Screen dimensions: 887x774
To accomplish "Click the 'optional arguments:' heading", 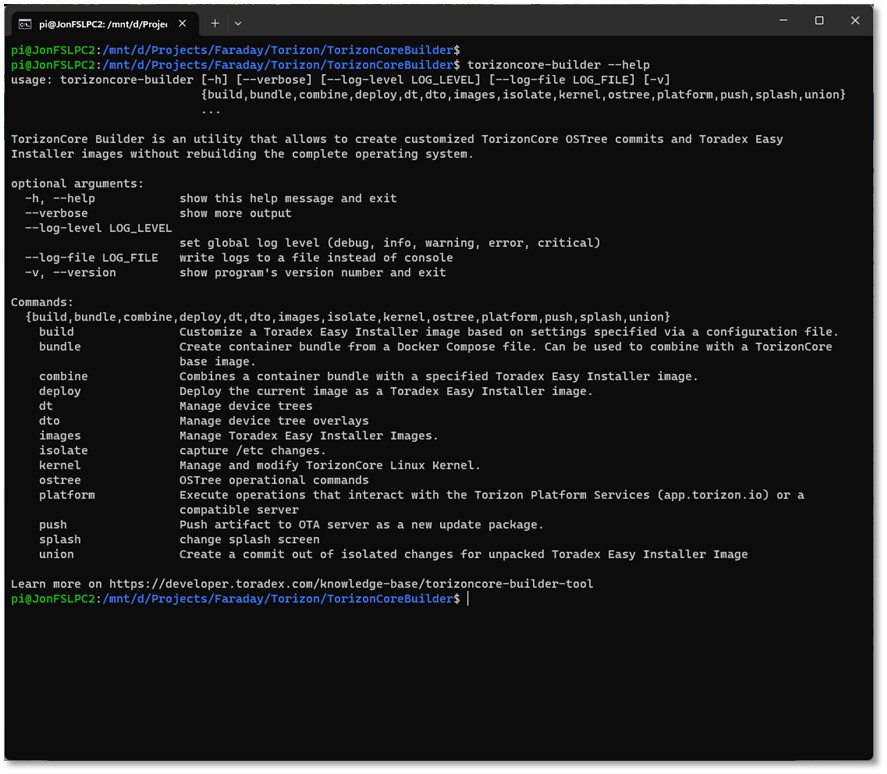I will click(x=77, y=184).
